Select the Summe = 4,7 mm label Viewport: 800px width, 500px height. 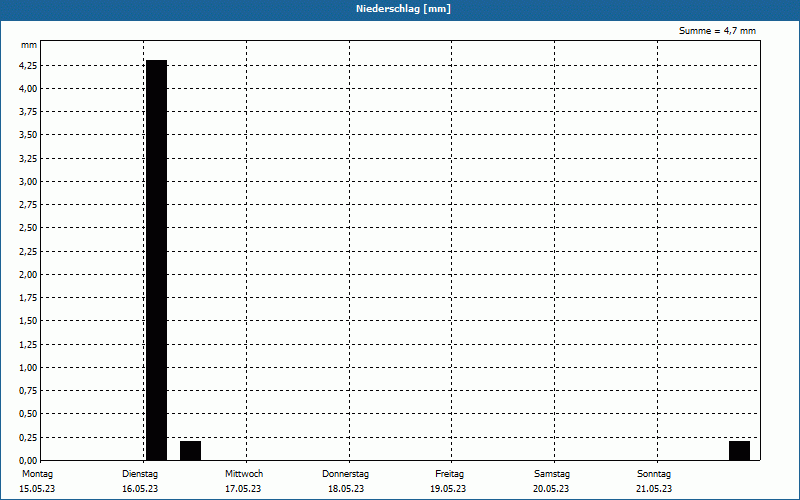(x=717, y=31)
